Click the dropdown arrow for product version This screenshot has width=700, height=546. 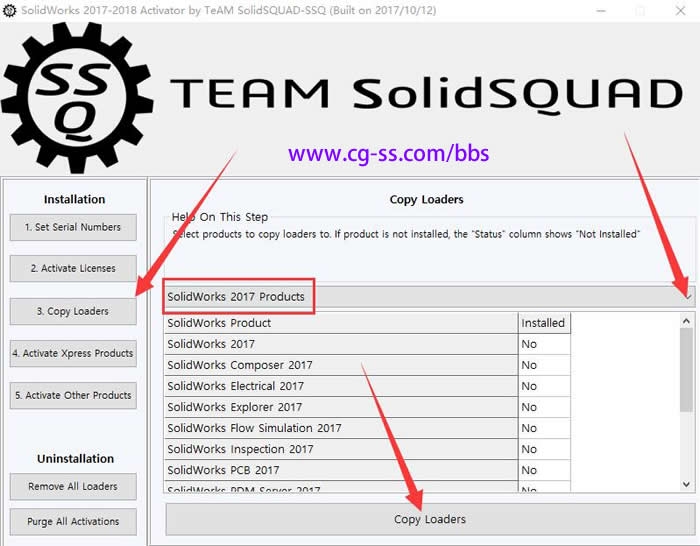(686, 296)
